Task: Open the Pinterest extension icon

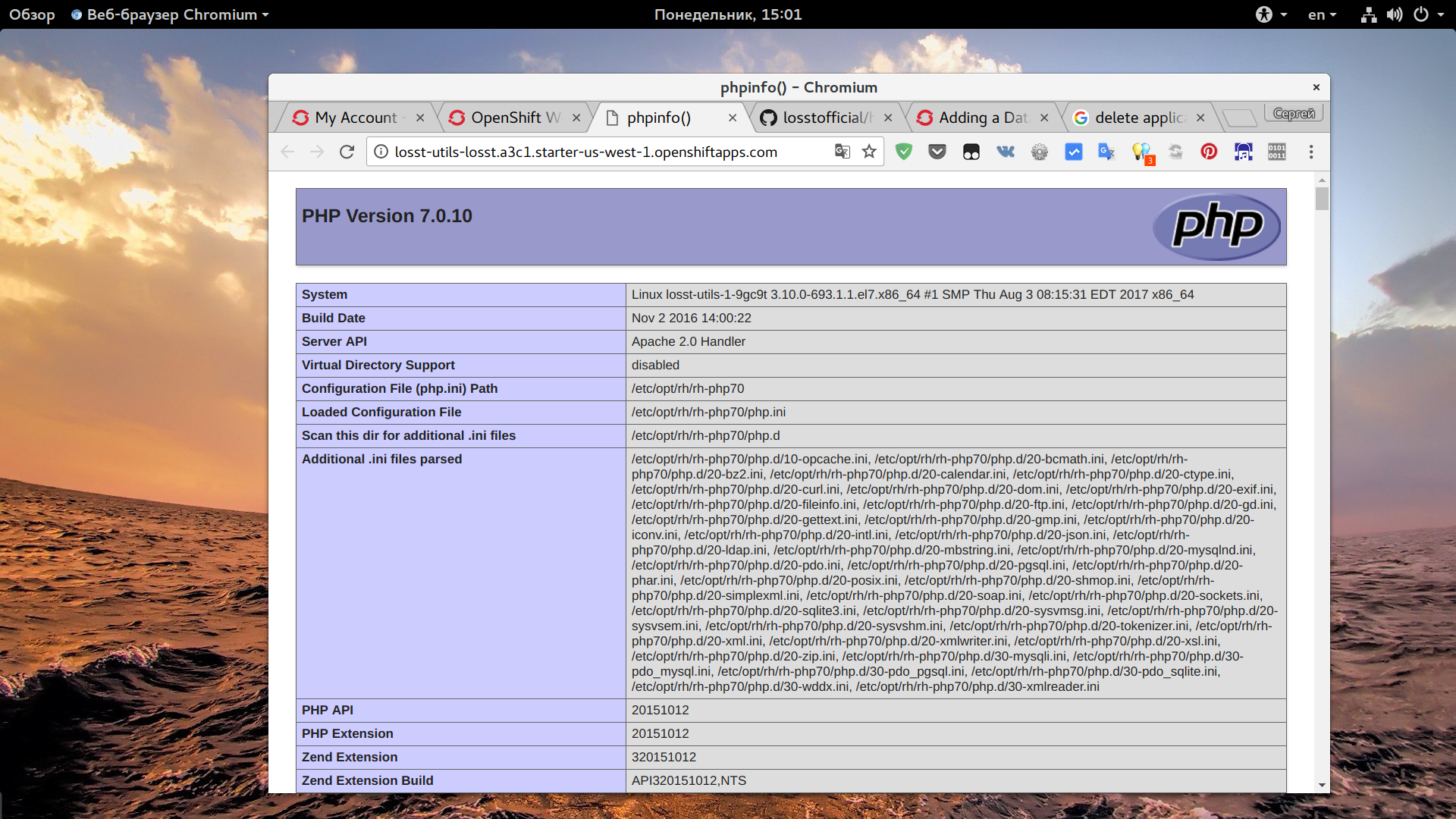Action: [1209, 152]
